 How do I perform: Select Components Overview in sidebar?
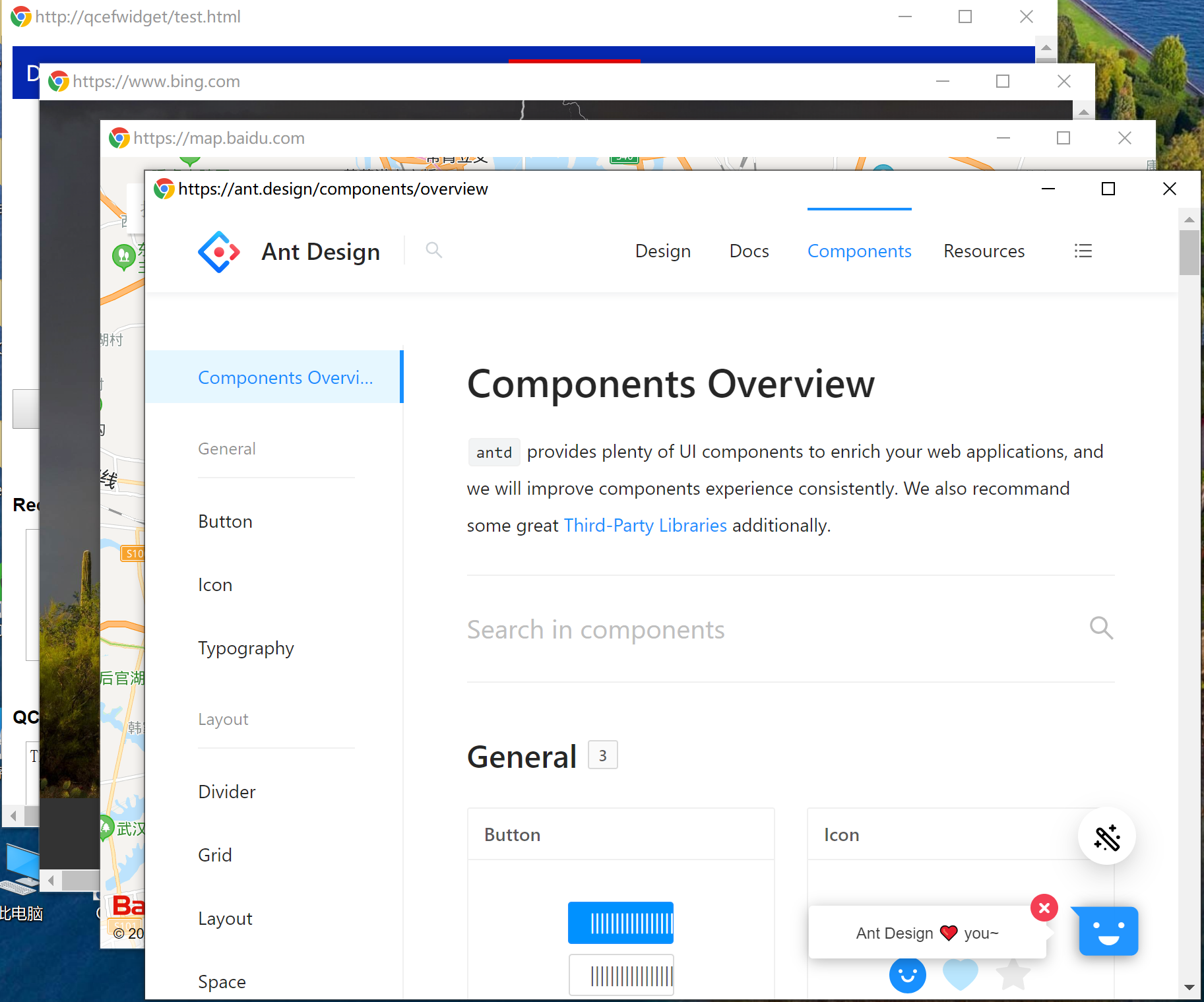274,377
